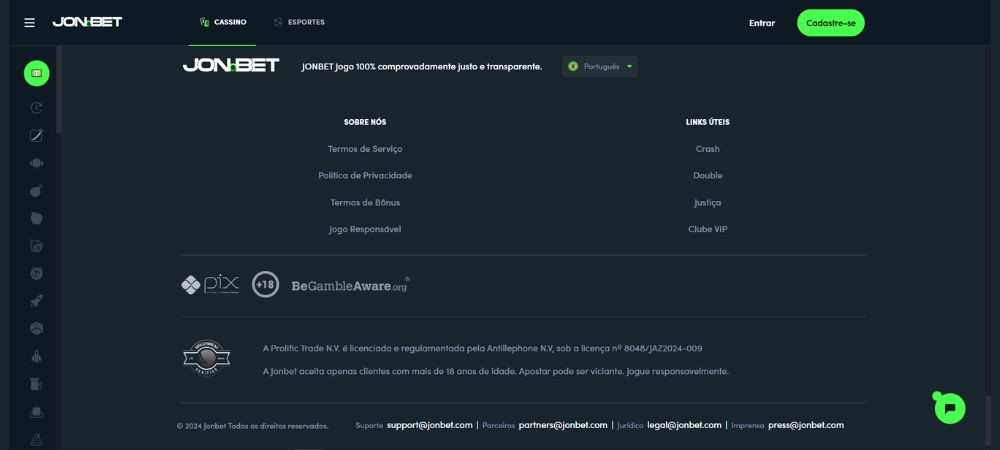The width and height of the screenshot is (1000, 450).
Task: Open the hamburger menu in the header
Action: [x=29, y=22]
